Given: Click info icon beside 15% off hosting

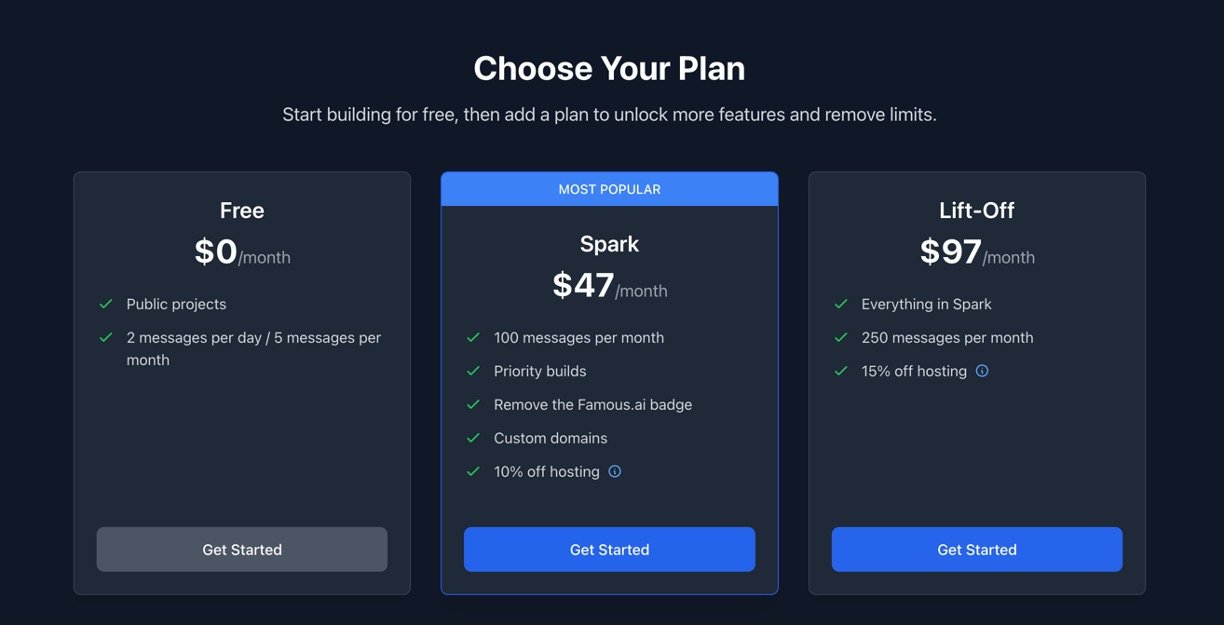Looking at the screenshot, I should [982, 371].
